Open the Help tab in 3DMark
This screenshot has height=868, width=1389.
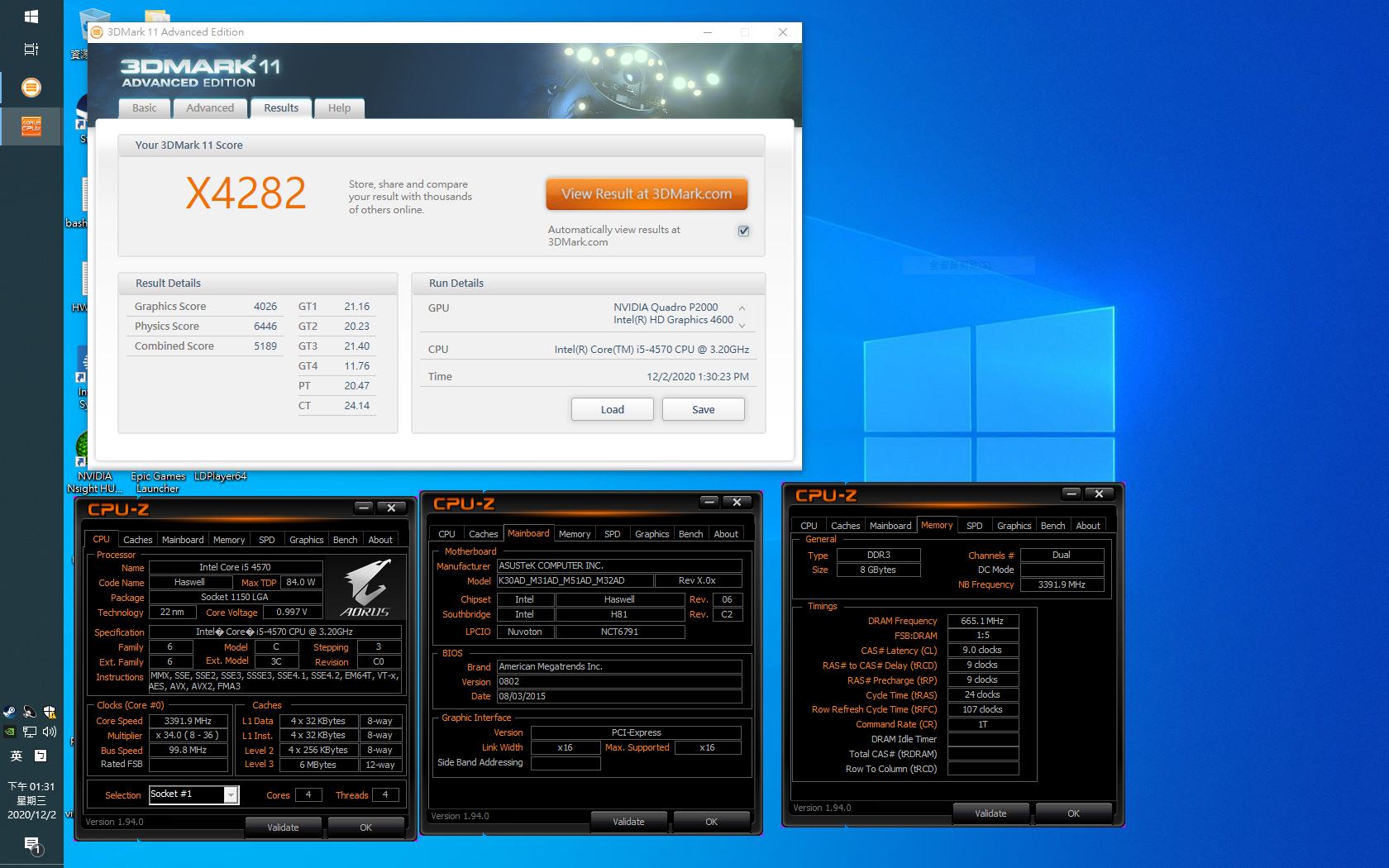339,108
